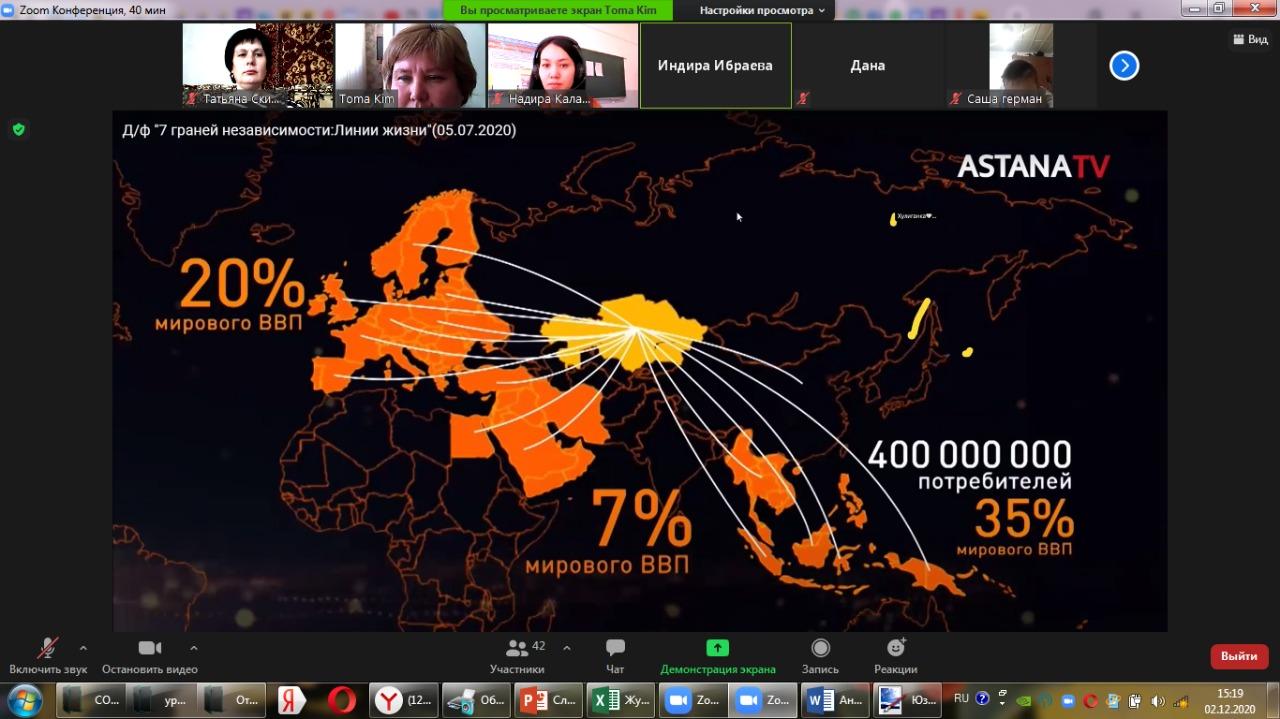Expand video options arrow beside camera
1280x719 pixels.
tap(194, 648)
